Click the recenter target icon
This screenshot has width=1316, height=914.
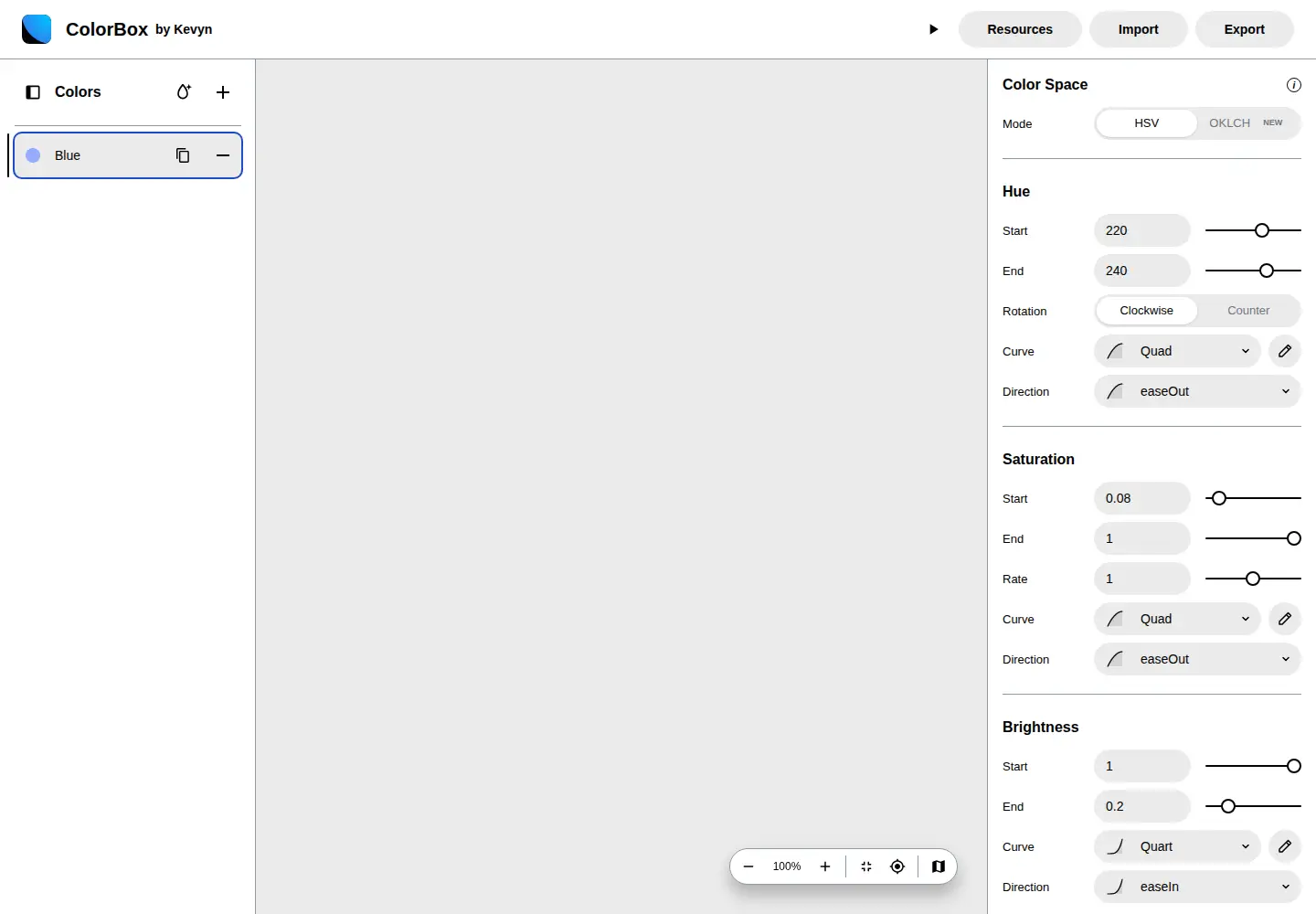click(897, 866)
